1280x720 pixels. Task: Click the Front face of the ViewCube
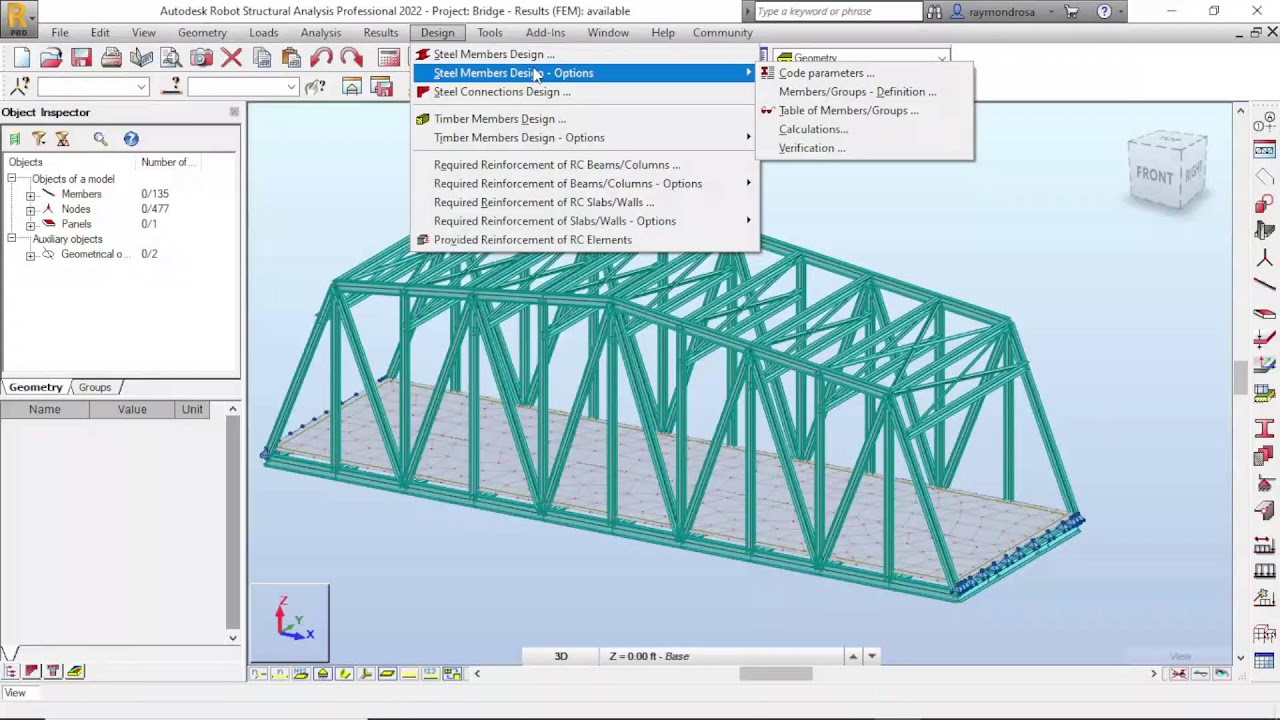coord(1154,176)
